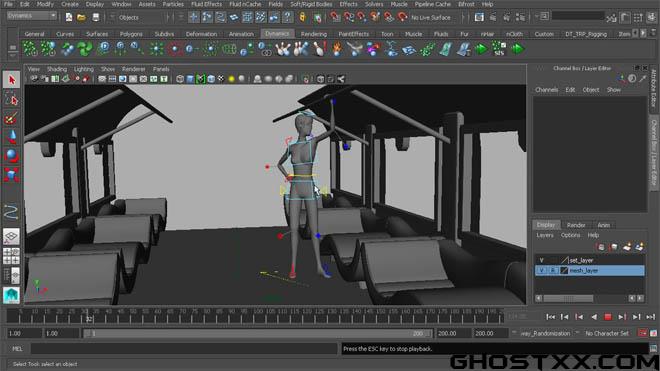This screenshot has width=660, height=371.
Task: Activate the Paint Selection tool
Action: point(11,118)
